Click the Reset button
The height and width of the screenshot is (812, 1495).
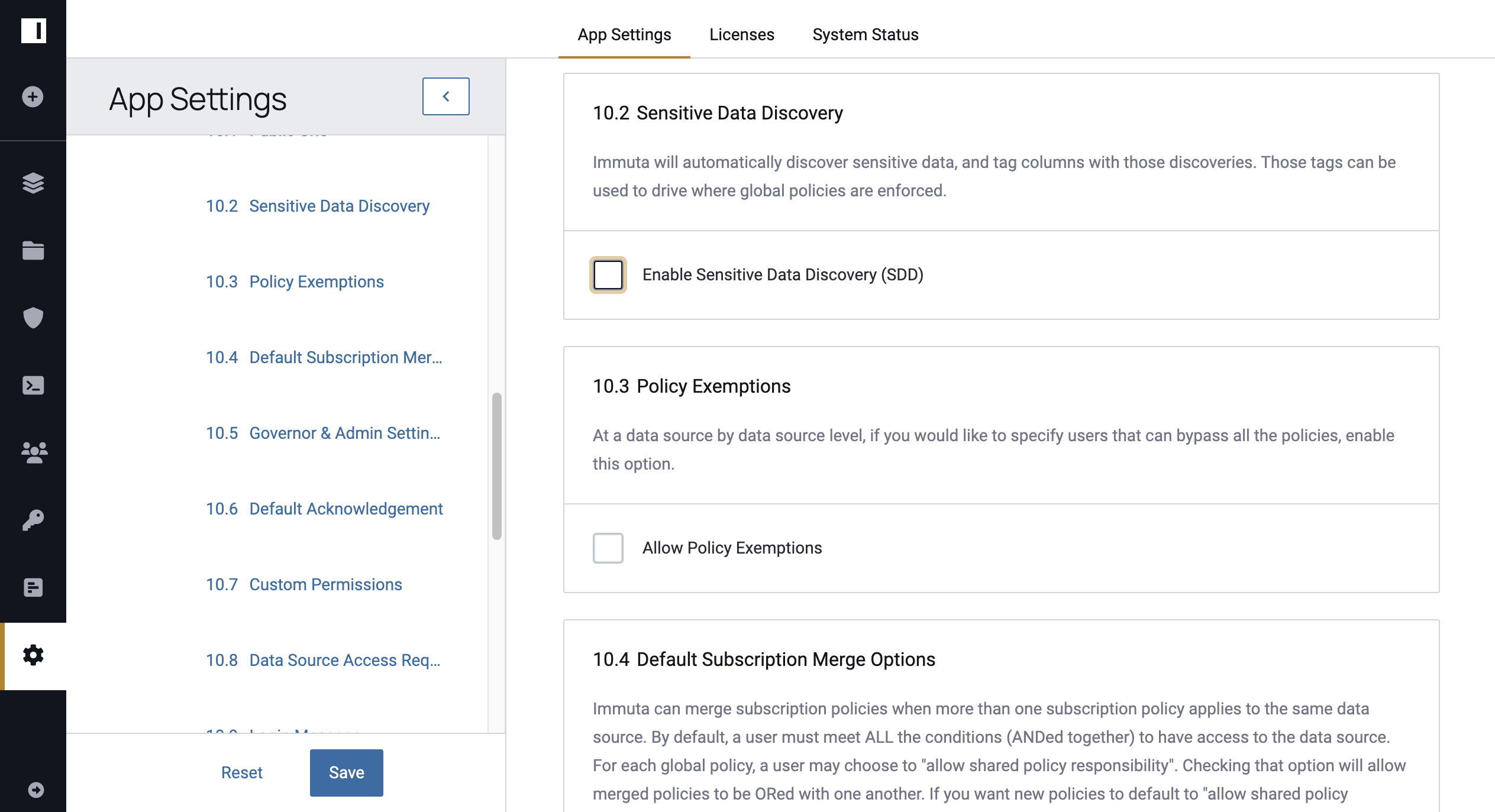(242, 772)
